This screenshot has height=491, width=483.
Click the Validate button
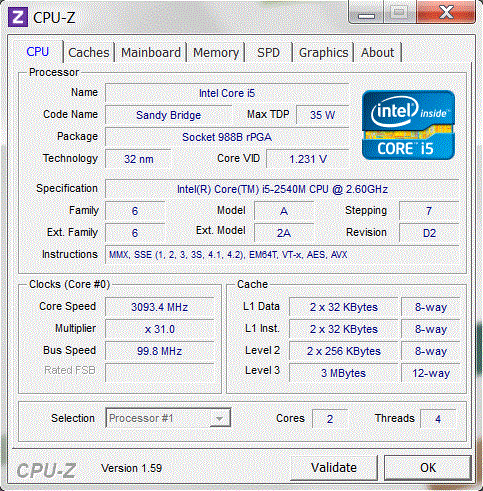(x=334, y=467)
